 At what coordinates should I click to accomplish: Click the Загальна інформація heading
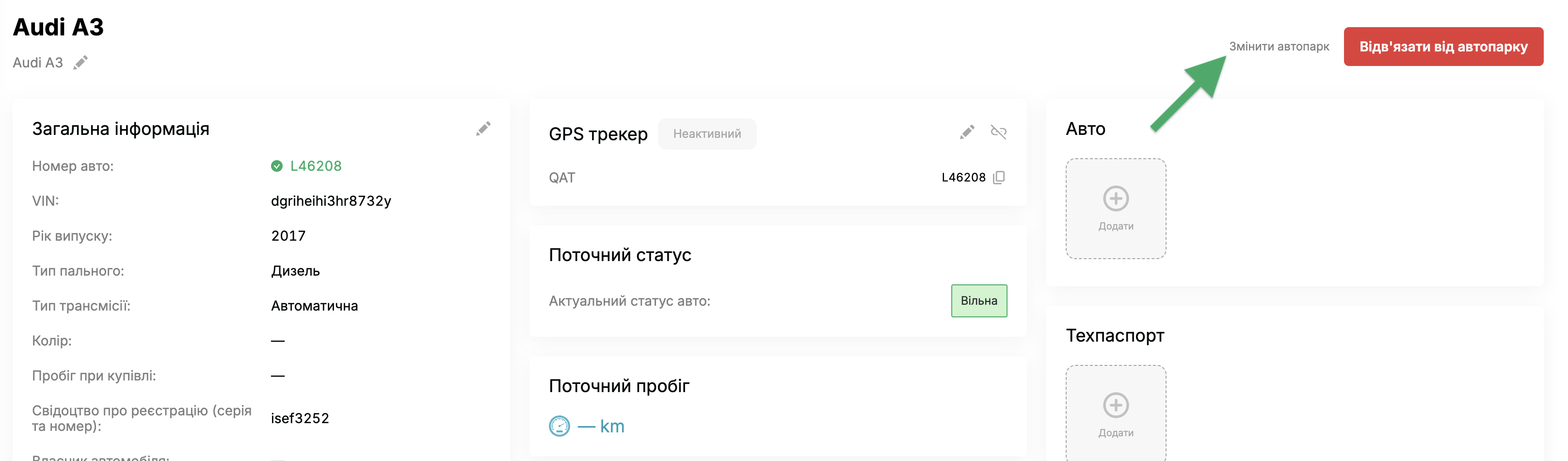[x=121, y=129]
